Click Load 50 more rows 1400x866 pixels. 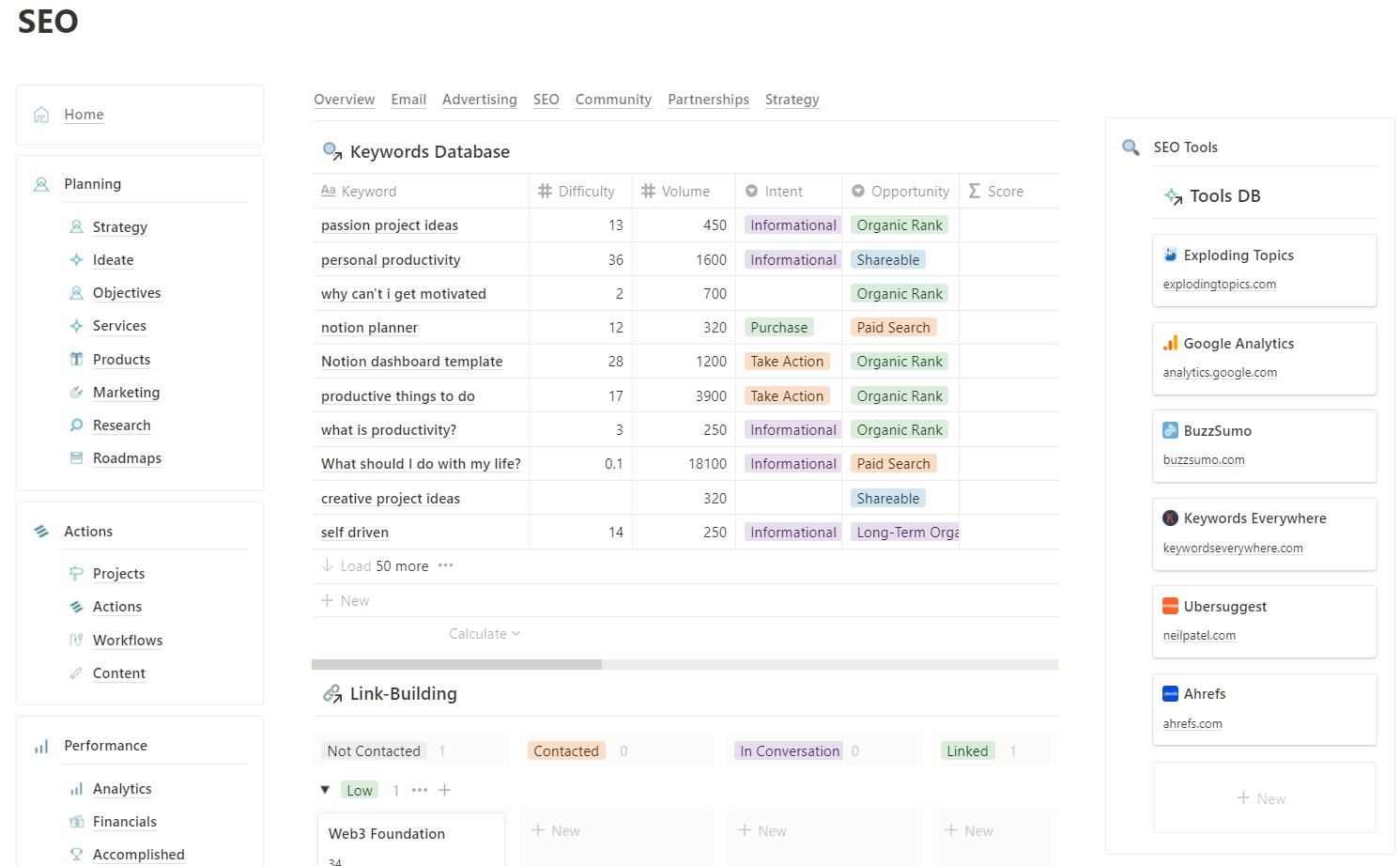click(x=384, y=566)
